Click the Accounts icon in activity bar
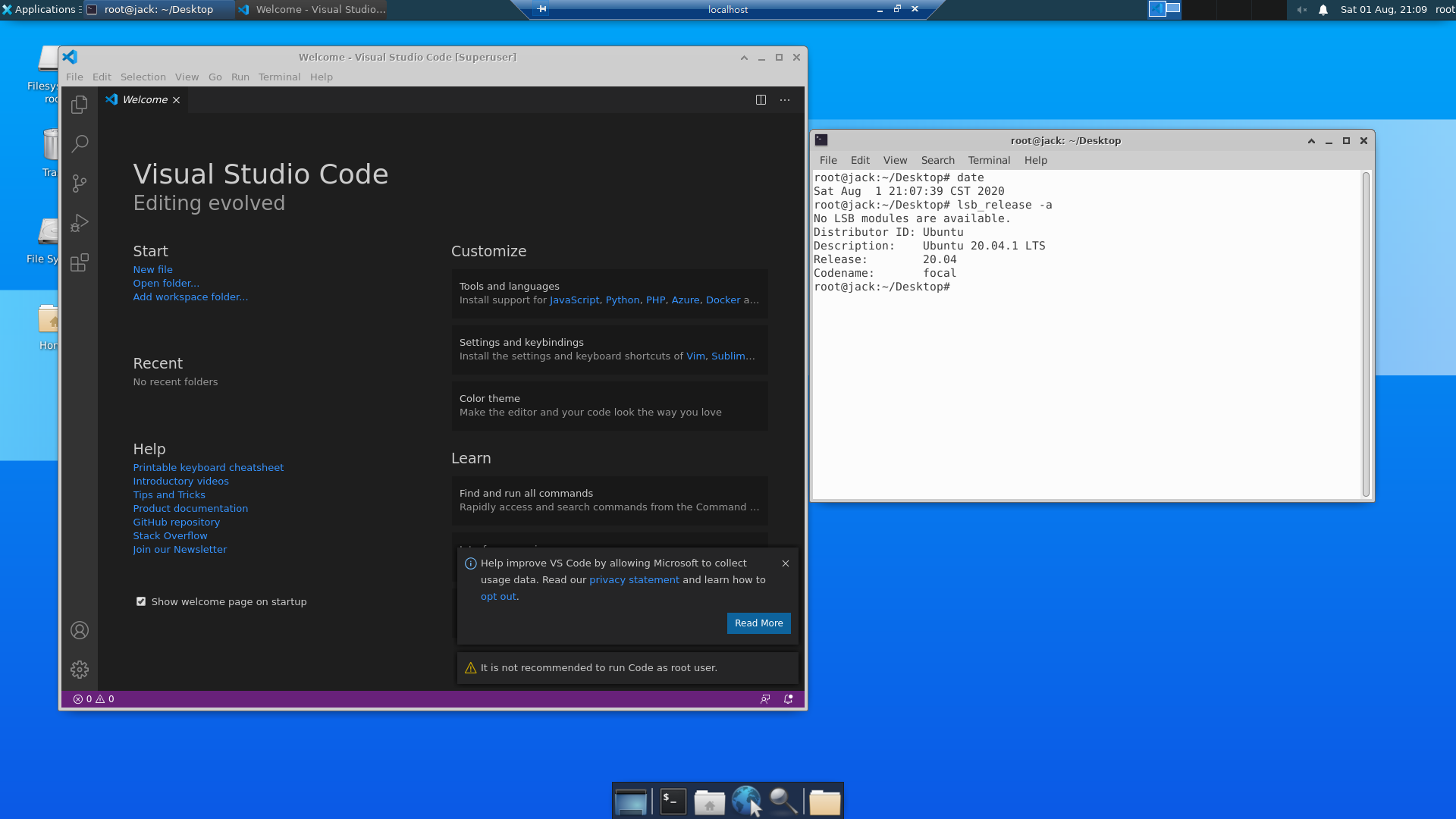This screenshot has height=819, width=1456. click(x=80, y=630)
